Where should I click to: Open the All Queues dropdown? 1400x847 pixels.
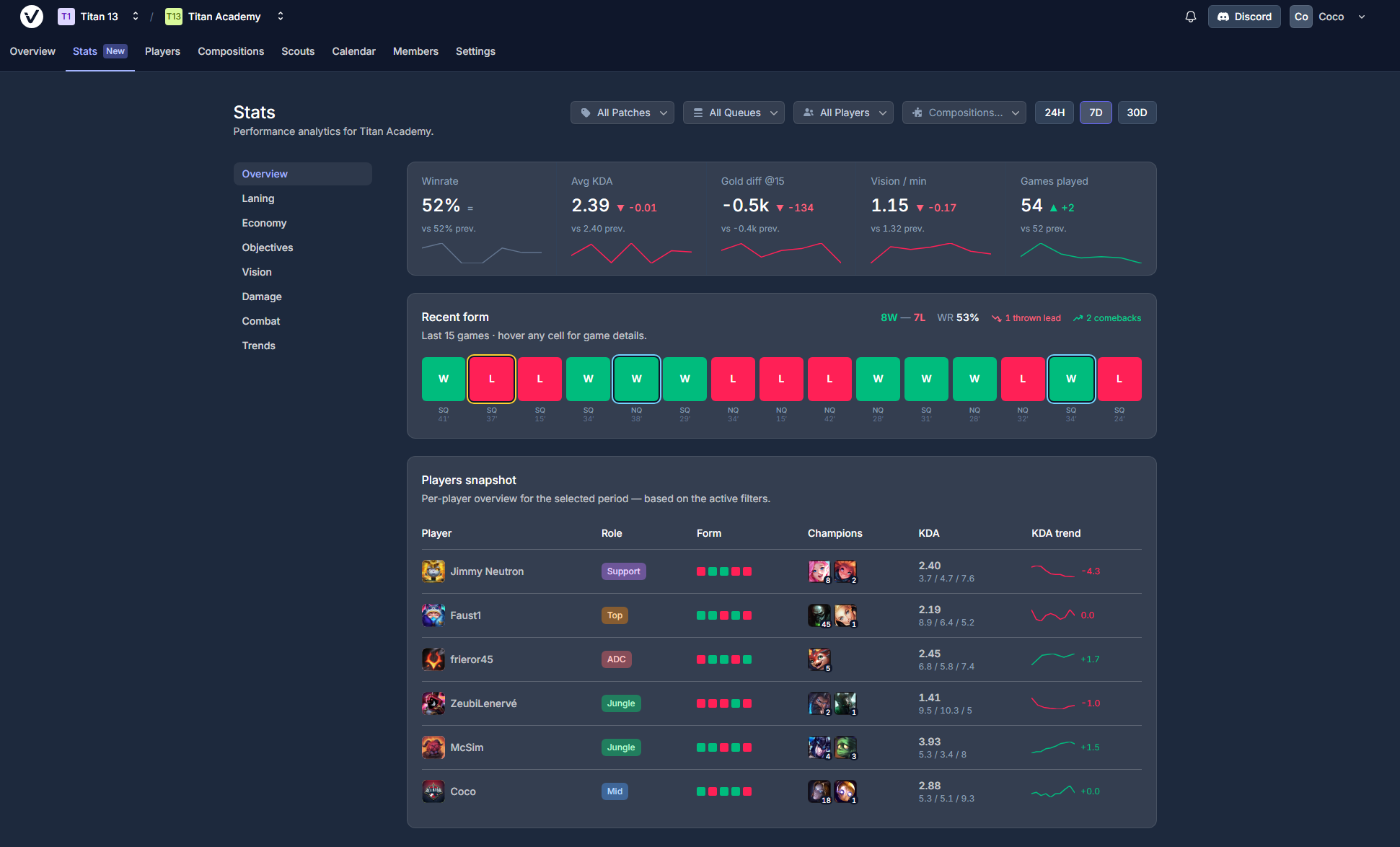[734, 113]
